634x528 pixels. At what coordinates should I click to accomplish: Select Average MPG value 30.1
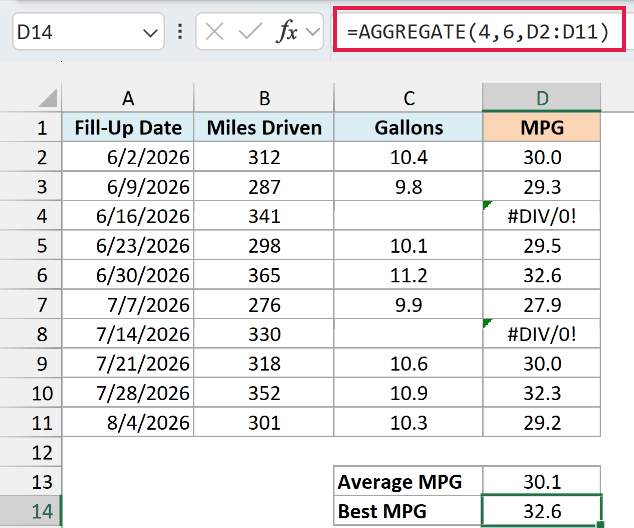coord(541,482)
